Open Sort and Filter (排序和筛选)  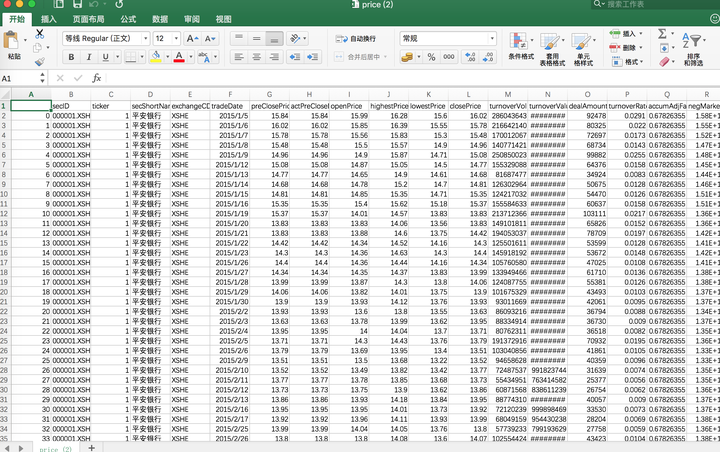pos(693,49)
